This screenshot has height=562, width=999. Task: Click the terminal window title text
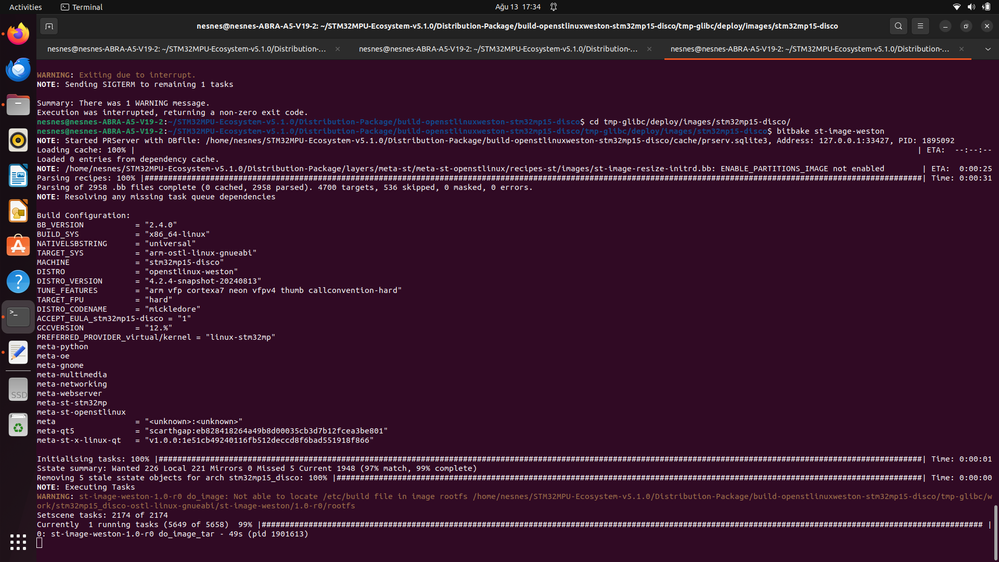click(517, 26)
